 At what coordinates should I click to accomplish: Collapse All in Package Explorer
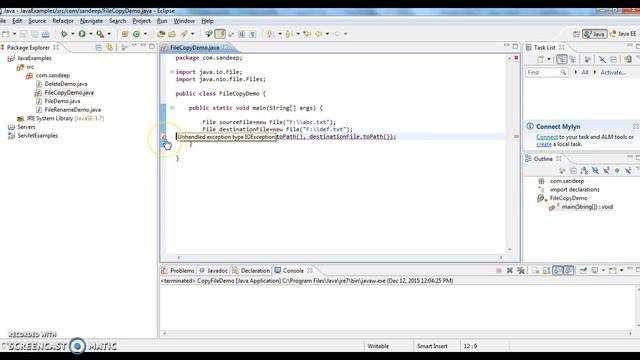[98, 48]
